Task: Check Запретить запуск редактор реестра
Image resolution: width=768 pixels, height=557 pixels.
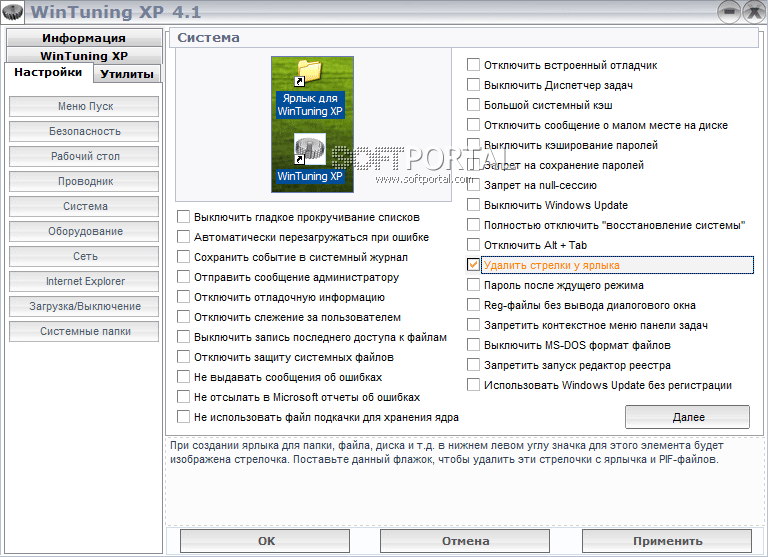Action: tap(473, 365)
